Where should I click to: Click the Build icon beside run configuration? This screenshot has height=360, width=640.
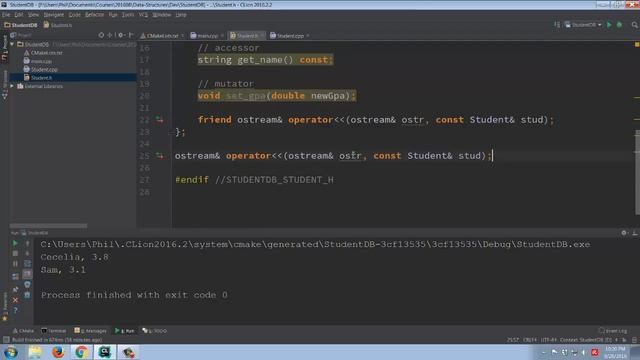[x=557, y=25]
